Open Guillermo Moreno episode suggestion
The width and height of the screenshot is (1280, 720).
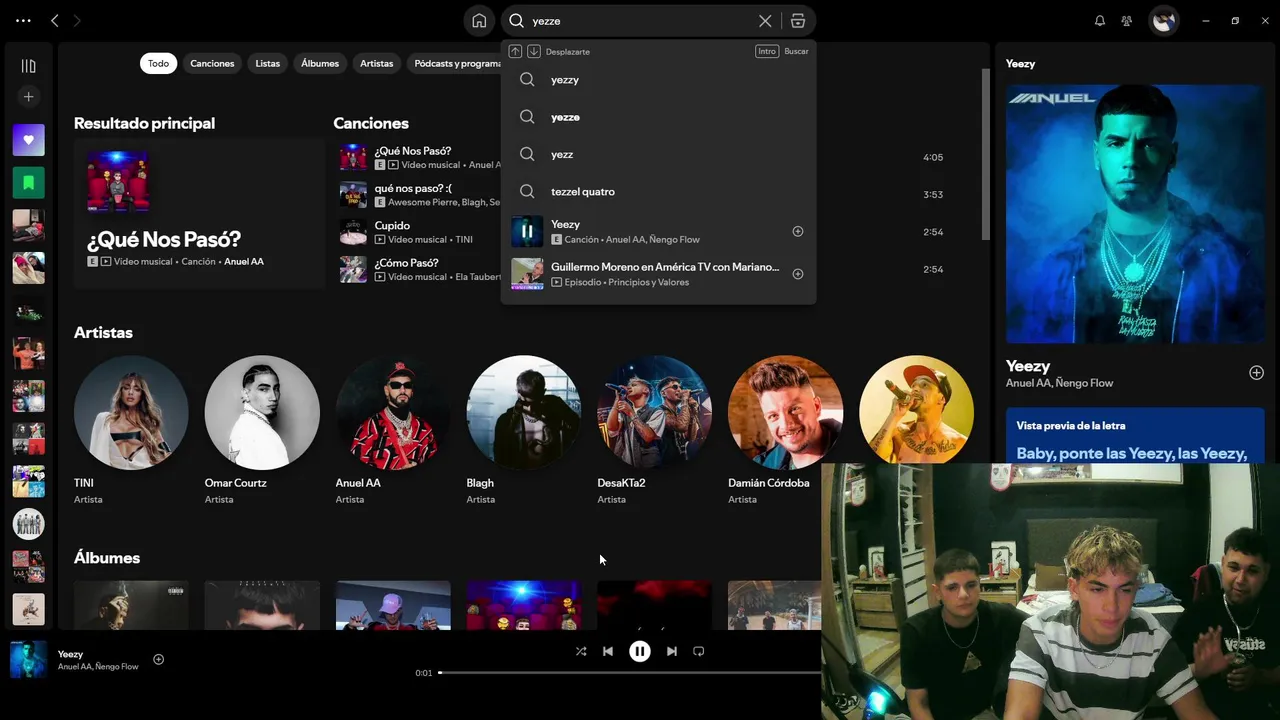pyautogui.click(x=658, y=274)
